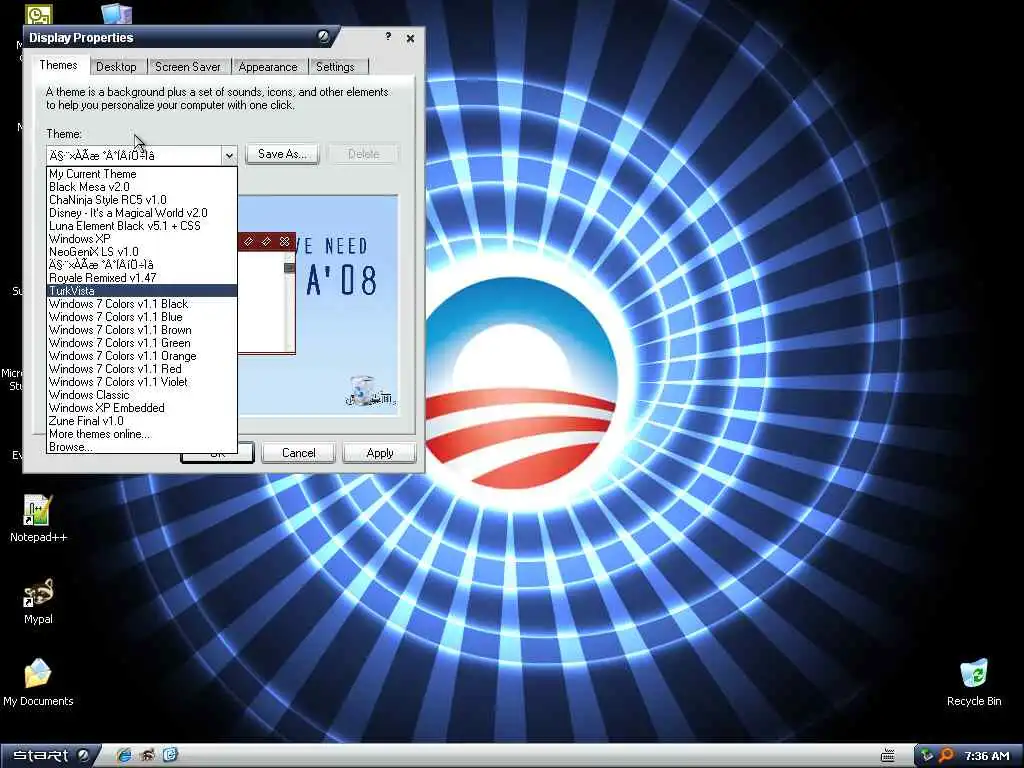Choose Windows 7 Colors v1.1 Blue
1024x768 pixels.
[142, 317]
